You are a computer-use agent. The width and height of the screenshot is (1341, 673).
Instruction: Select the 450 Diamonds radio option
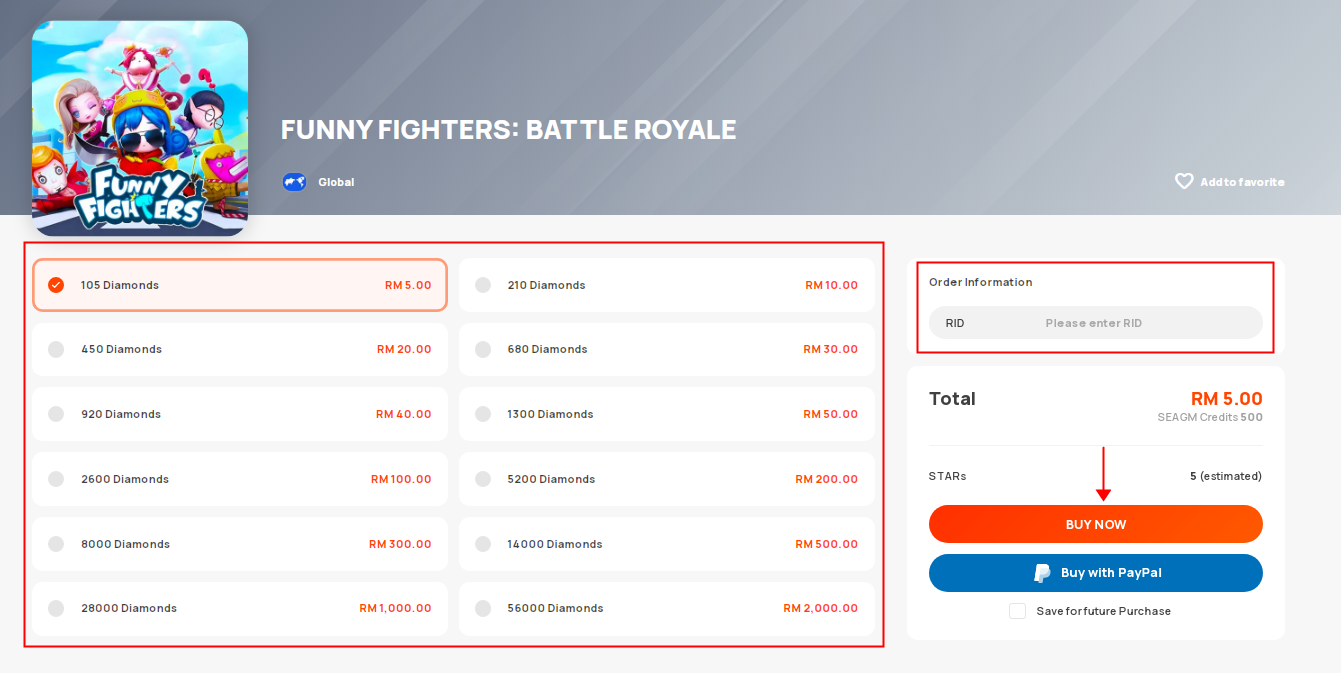[56, 349]
